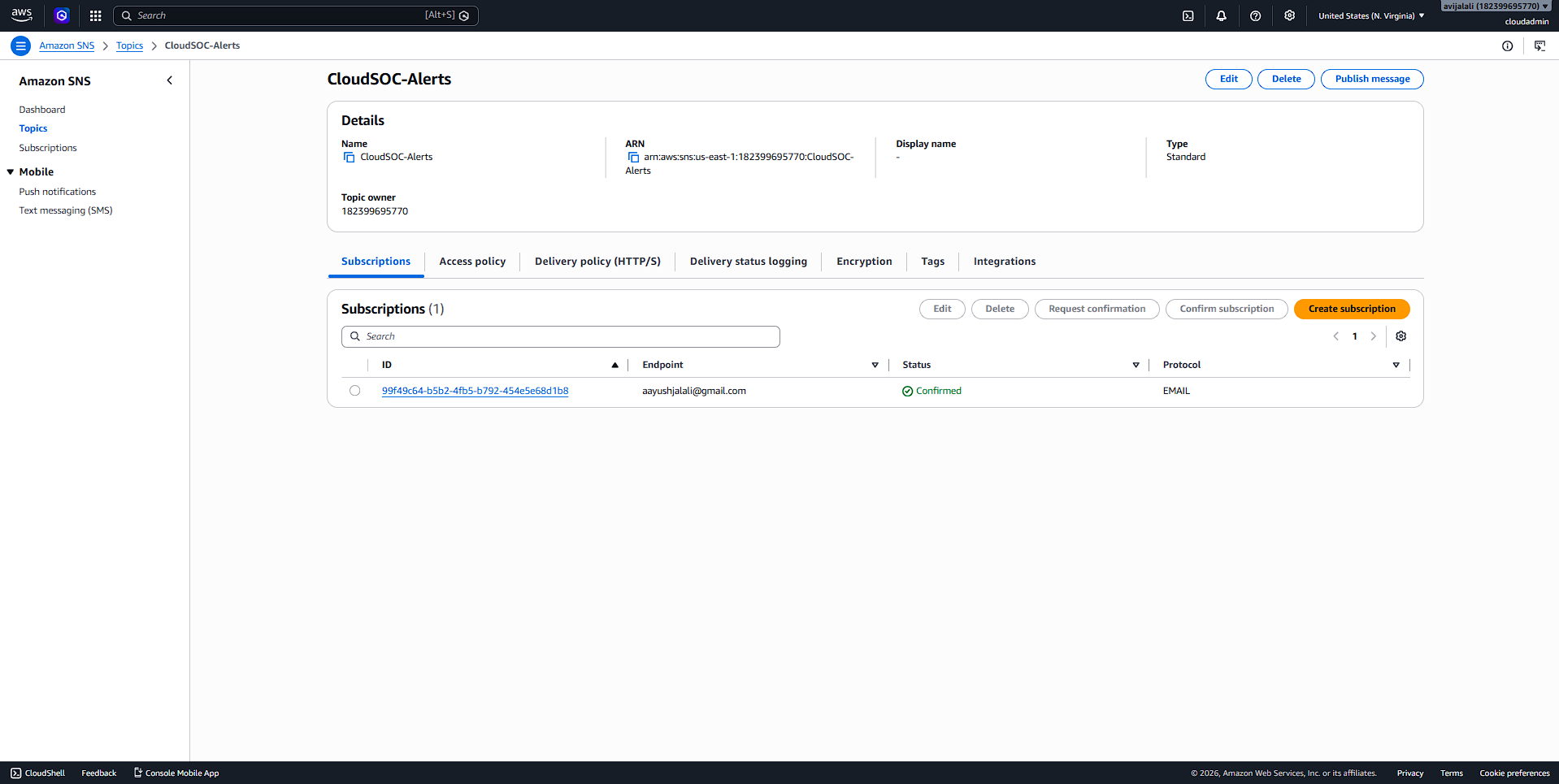Open Subscriptions in the sidebar
Viewport: 1559px width, 784px height.
[x=48, y=148]
